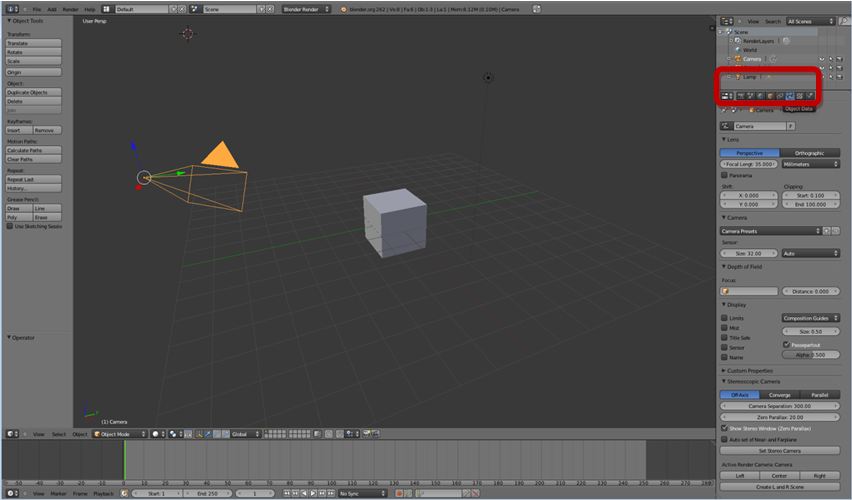The height and width of the screenshot is (500, 852).
Task: Enable the translate manipulator arrow icon
Action: 208,434
